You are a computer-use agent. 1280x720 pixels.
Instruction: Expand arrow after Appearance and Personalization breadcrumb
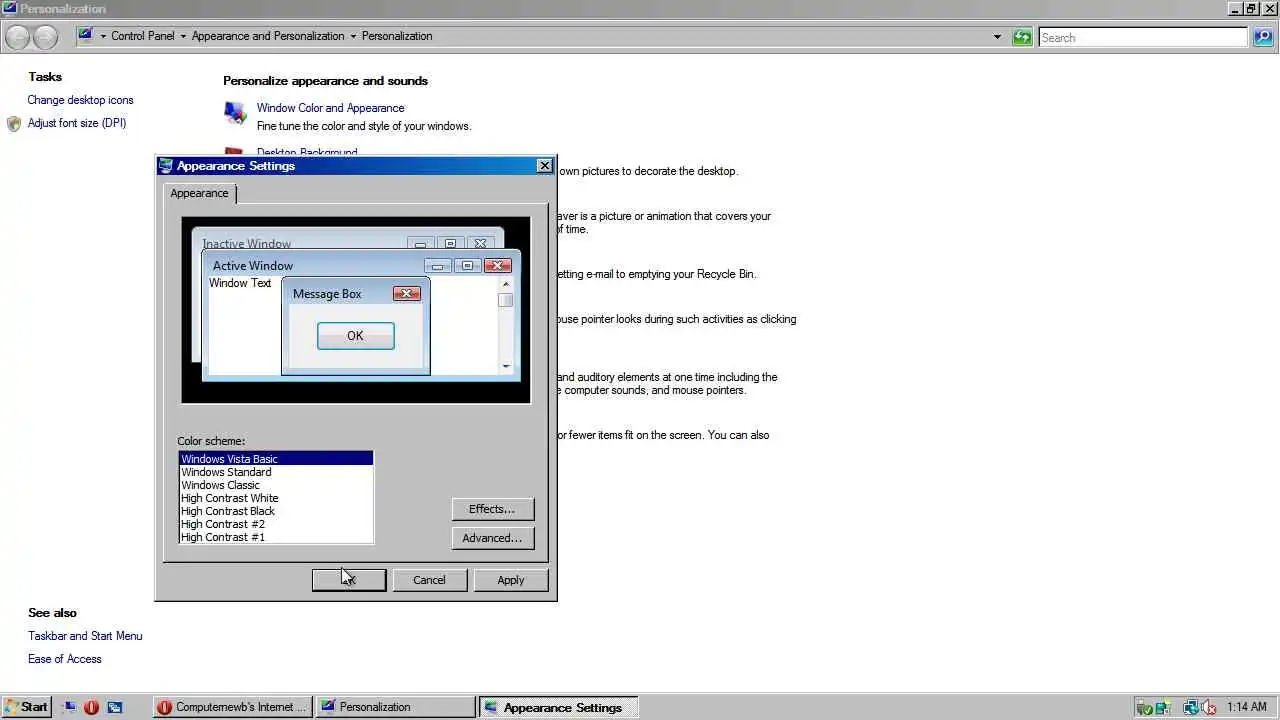[353, 36]
